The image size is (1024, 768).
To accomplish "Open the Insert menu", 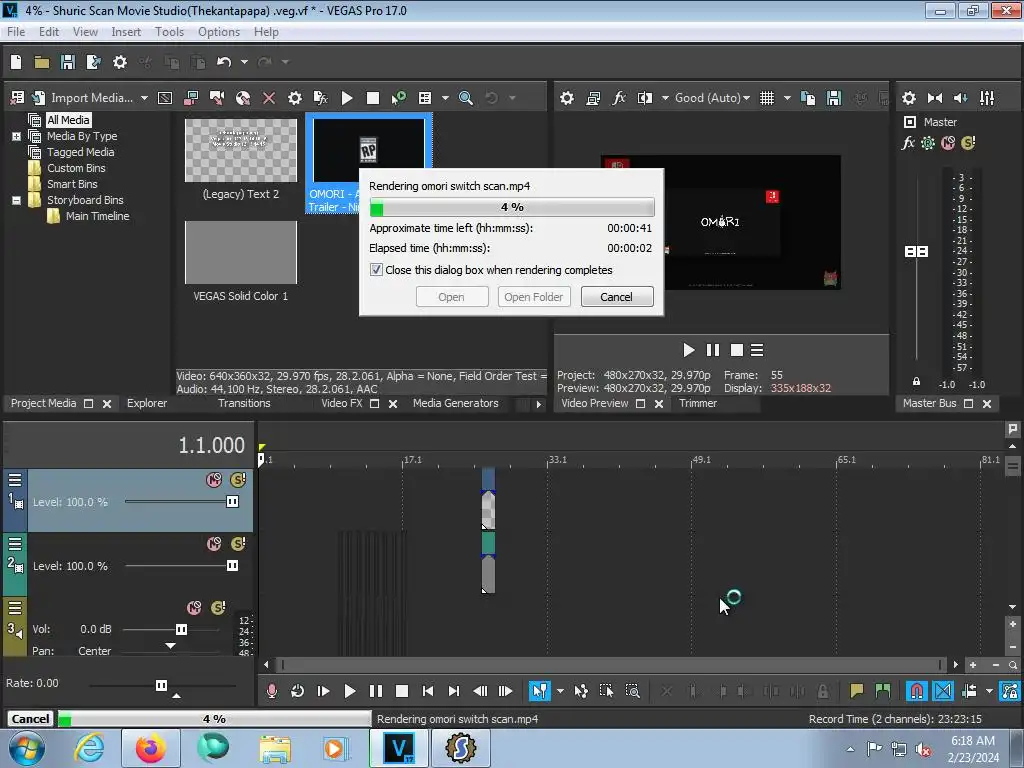I will tap(126, 32).
